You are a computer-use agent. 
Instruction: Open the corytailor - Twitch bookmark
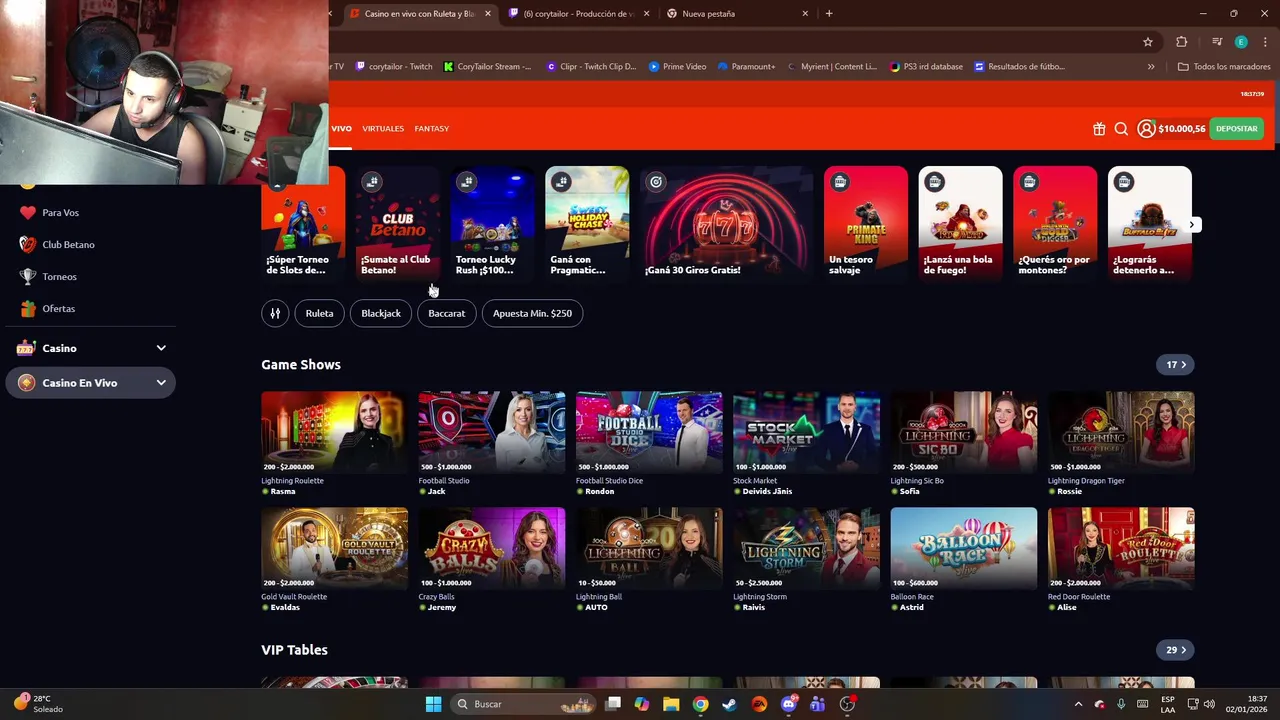tap(394, 67)
